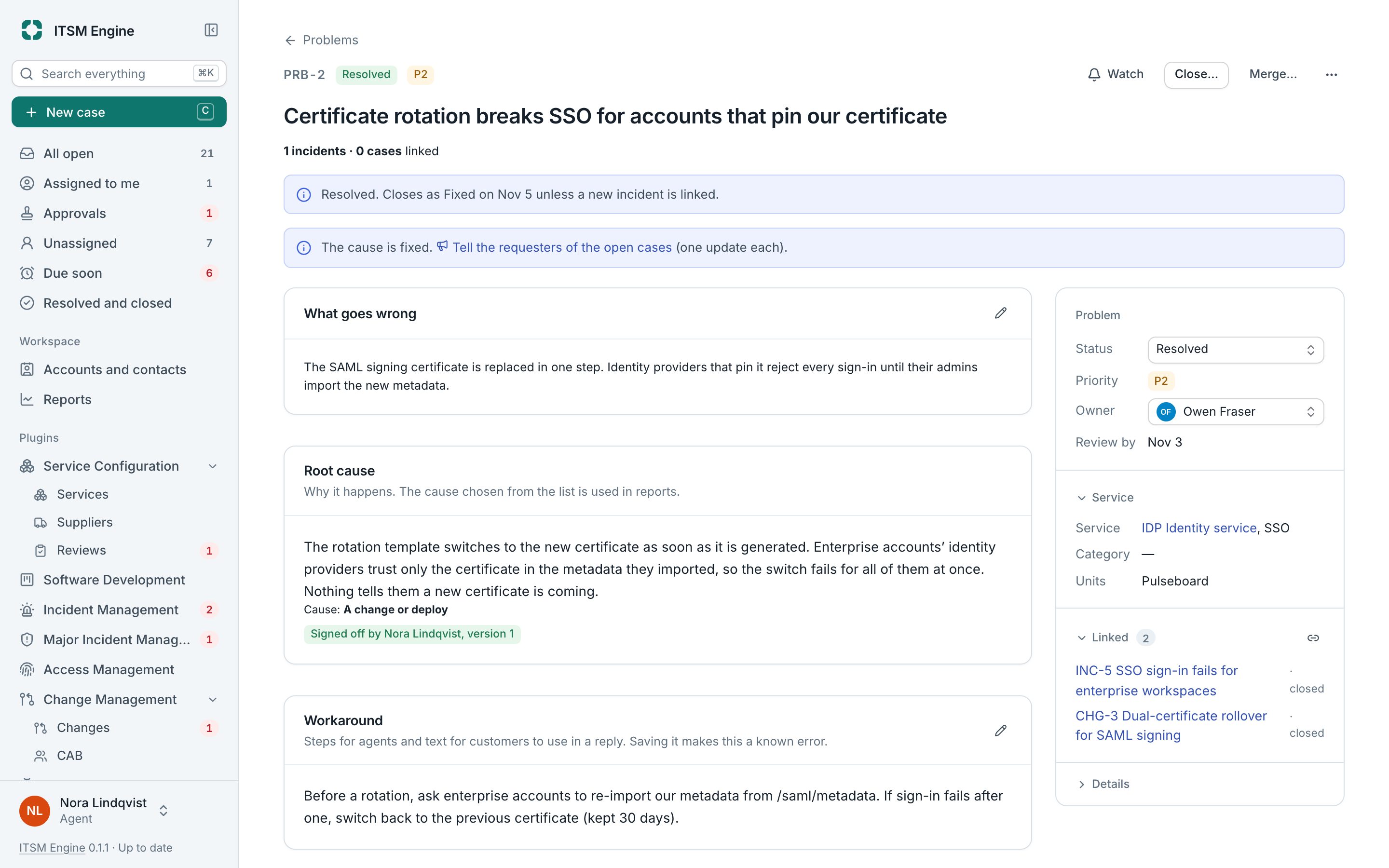Collapse Service Configuration plugin group
The image size is (1389, 868).
[x=212, y=466]
